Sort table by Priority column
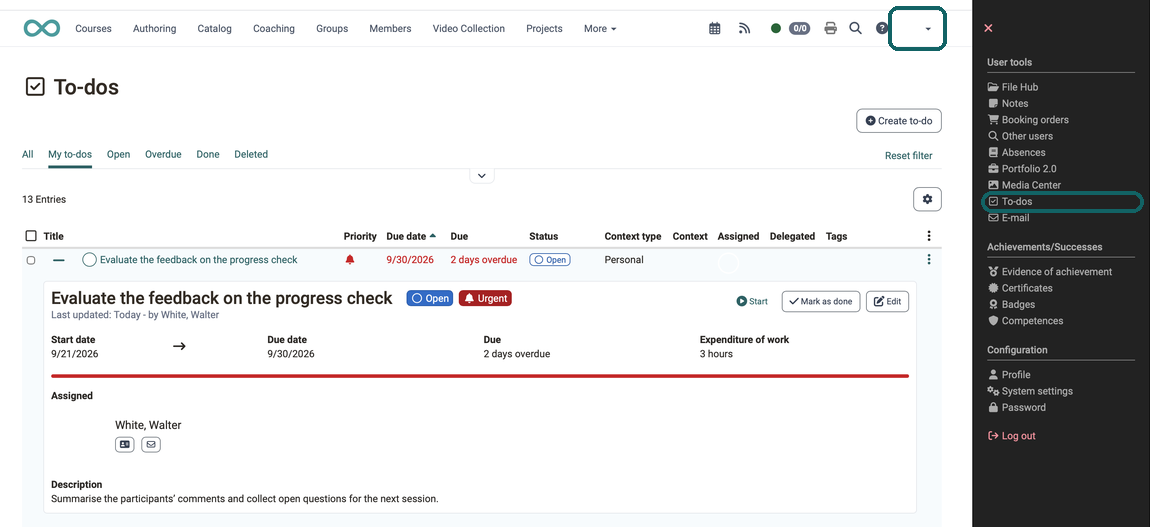This screenshot has height=527, width=1150. click(360, 236)
